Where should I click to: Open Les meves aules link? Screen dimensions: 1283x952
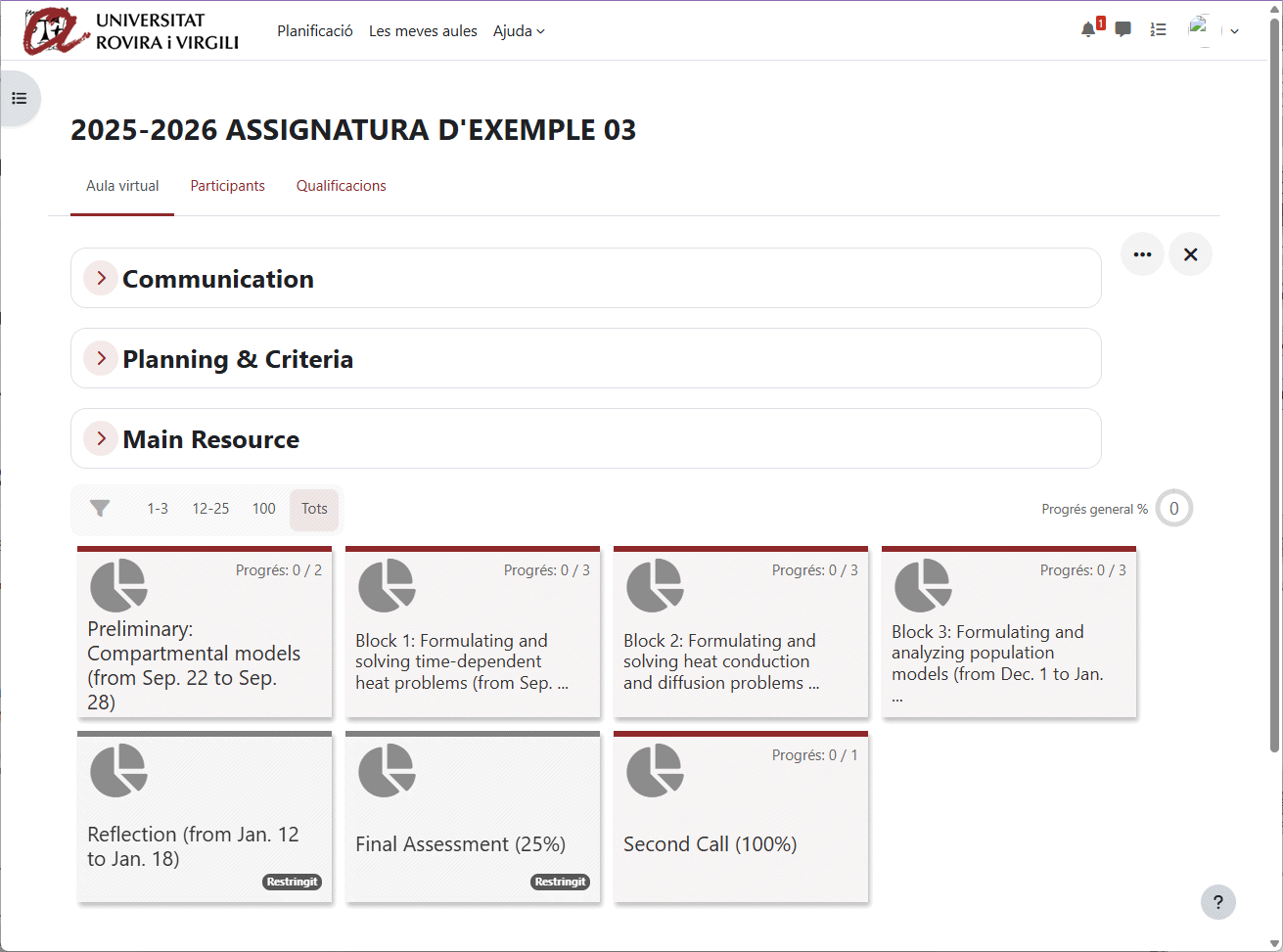(423, 31)
